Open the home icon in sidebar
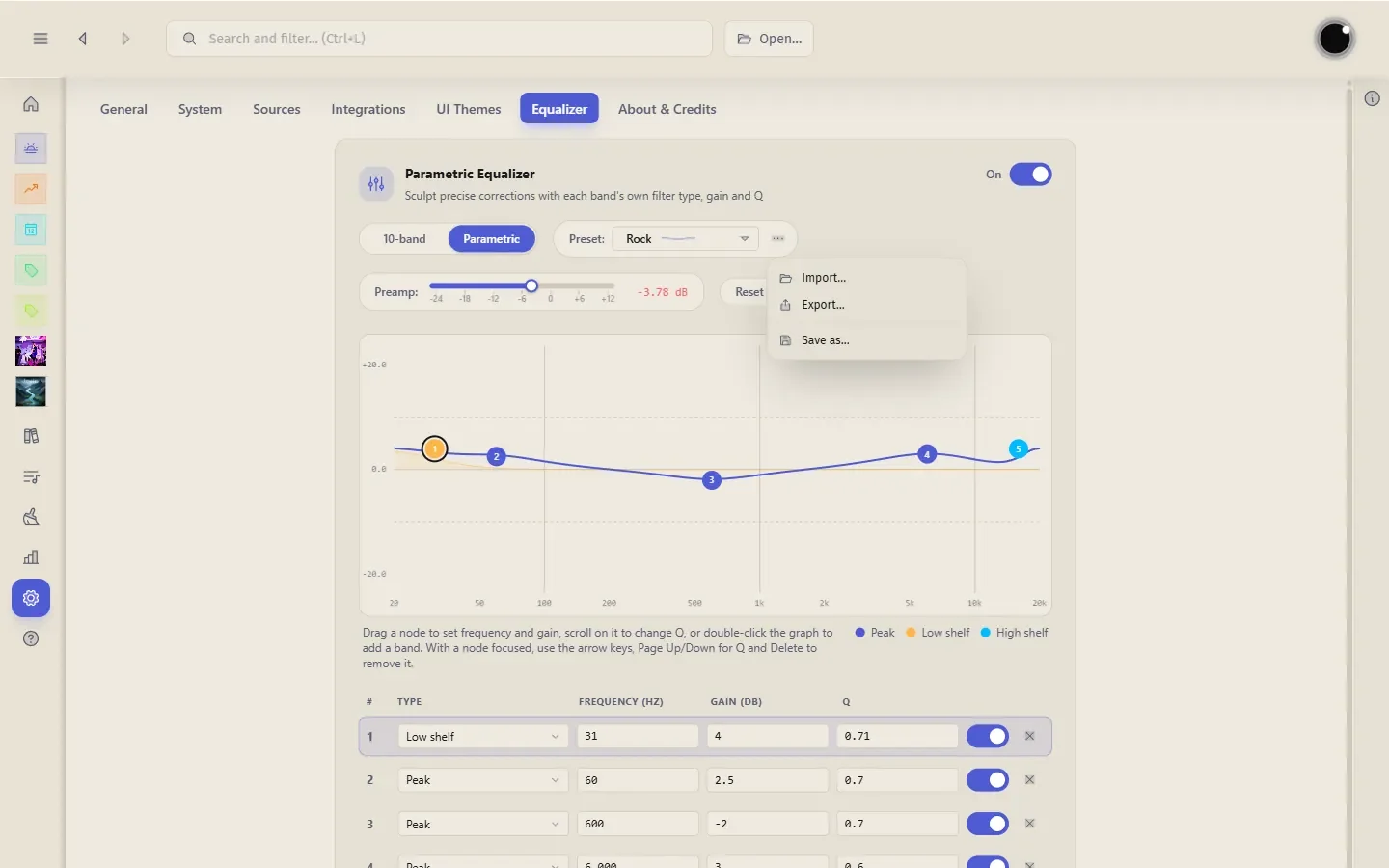Screen dimensions: 1389x868 click(x=31, y=104)
